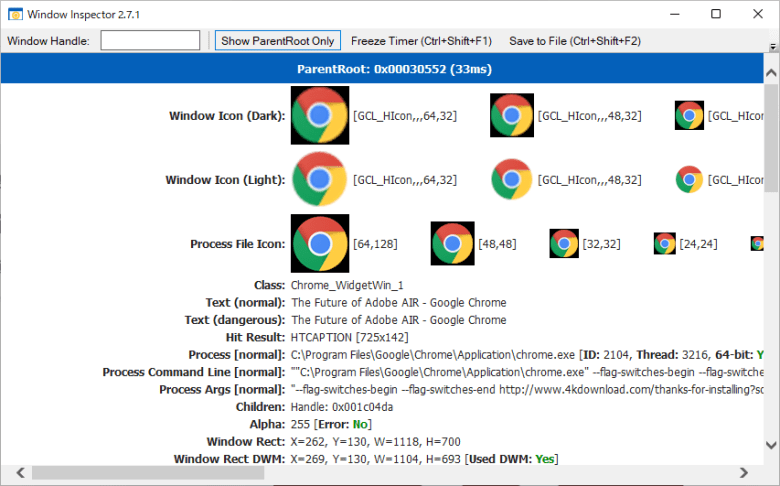The image size is (780, 486).
Task: Click the Children value Handle: 0x001c04da
Action: (342, 407)
